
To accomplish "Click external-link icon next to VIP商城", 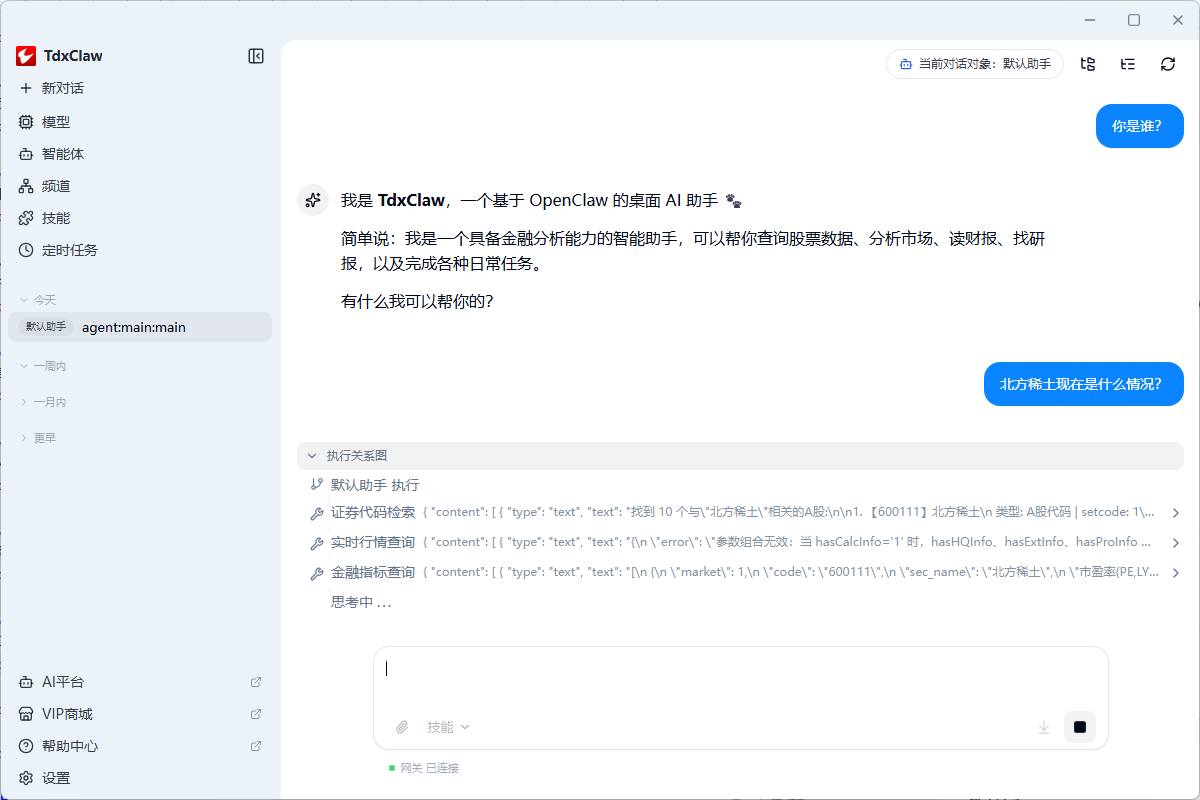I will pyautogui.click(x=256, y=714).
